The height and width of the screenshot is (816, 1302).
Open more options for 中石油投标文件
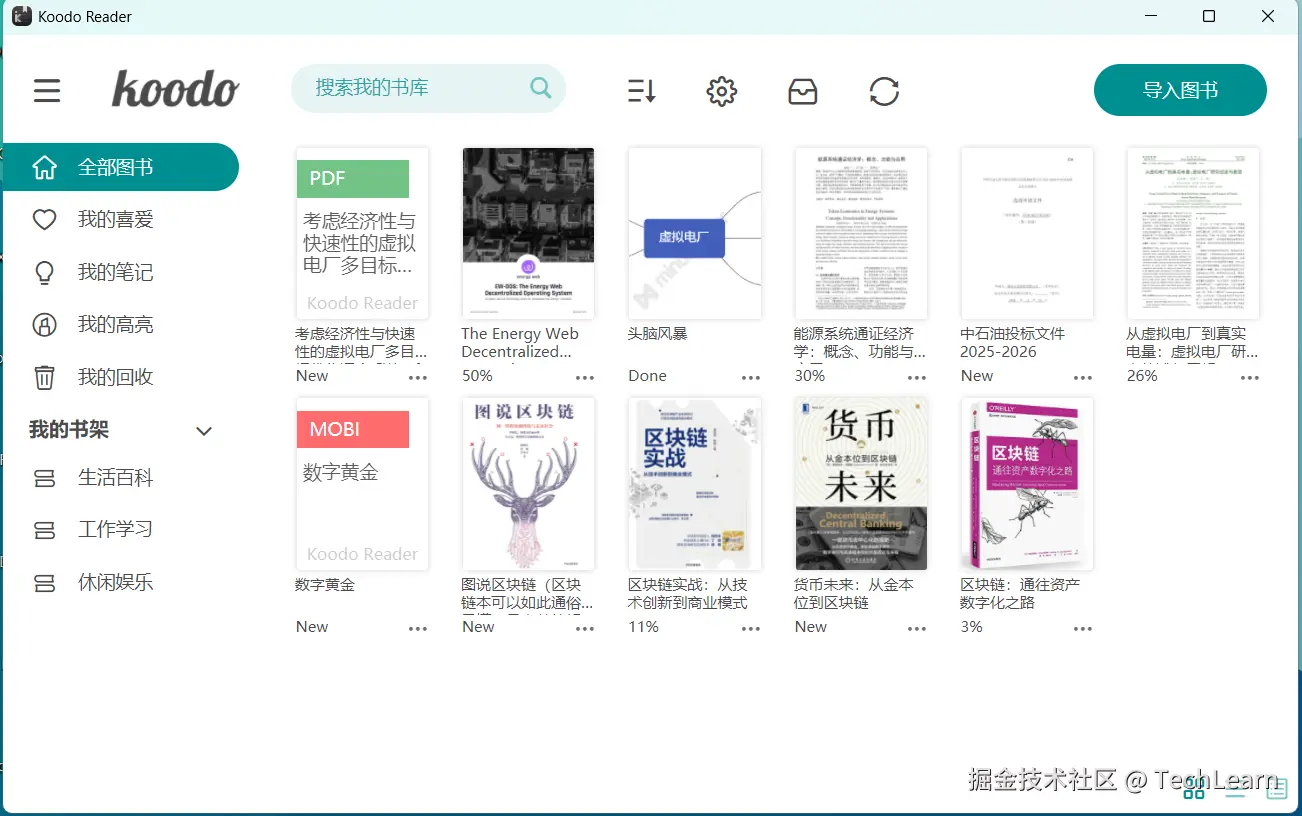tap(1083, 378)
